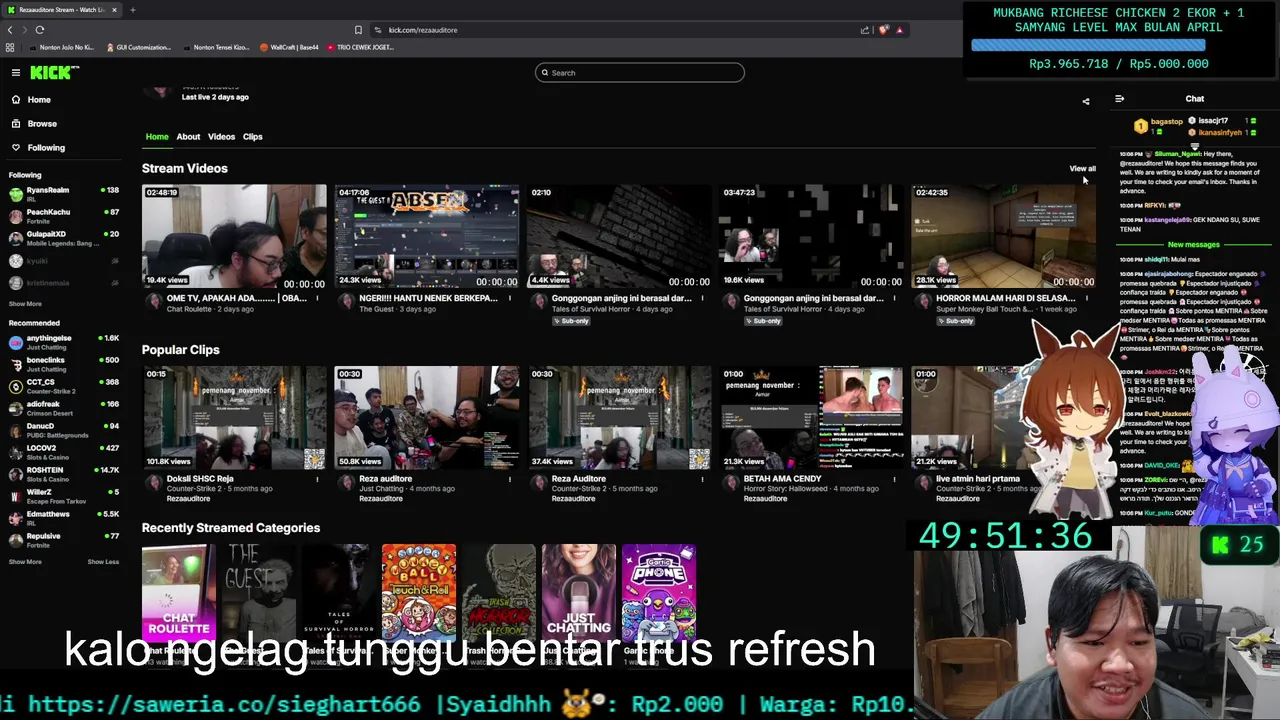Open options menu for Doksli SHSC Reja clip
Viewport: 1280px width, 720px height.
click(x=318, y=479)
